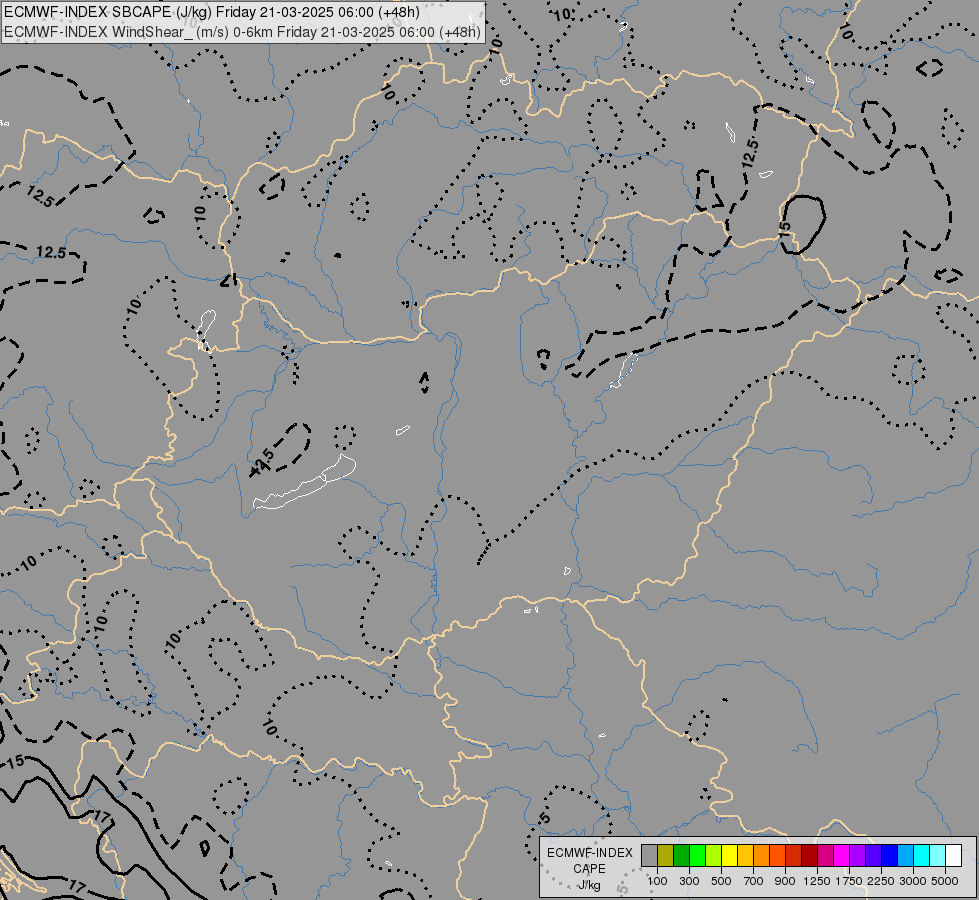The height and width of the screenshot is (900, 979).
Task: Click the "CAPE" word in the legend box
Action: [589, 869]
